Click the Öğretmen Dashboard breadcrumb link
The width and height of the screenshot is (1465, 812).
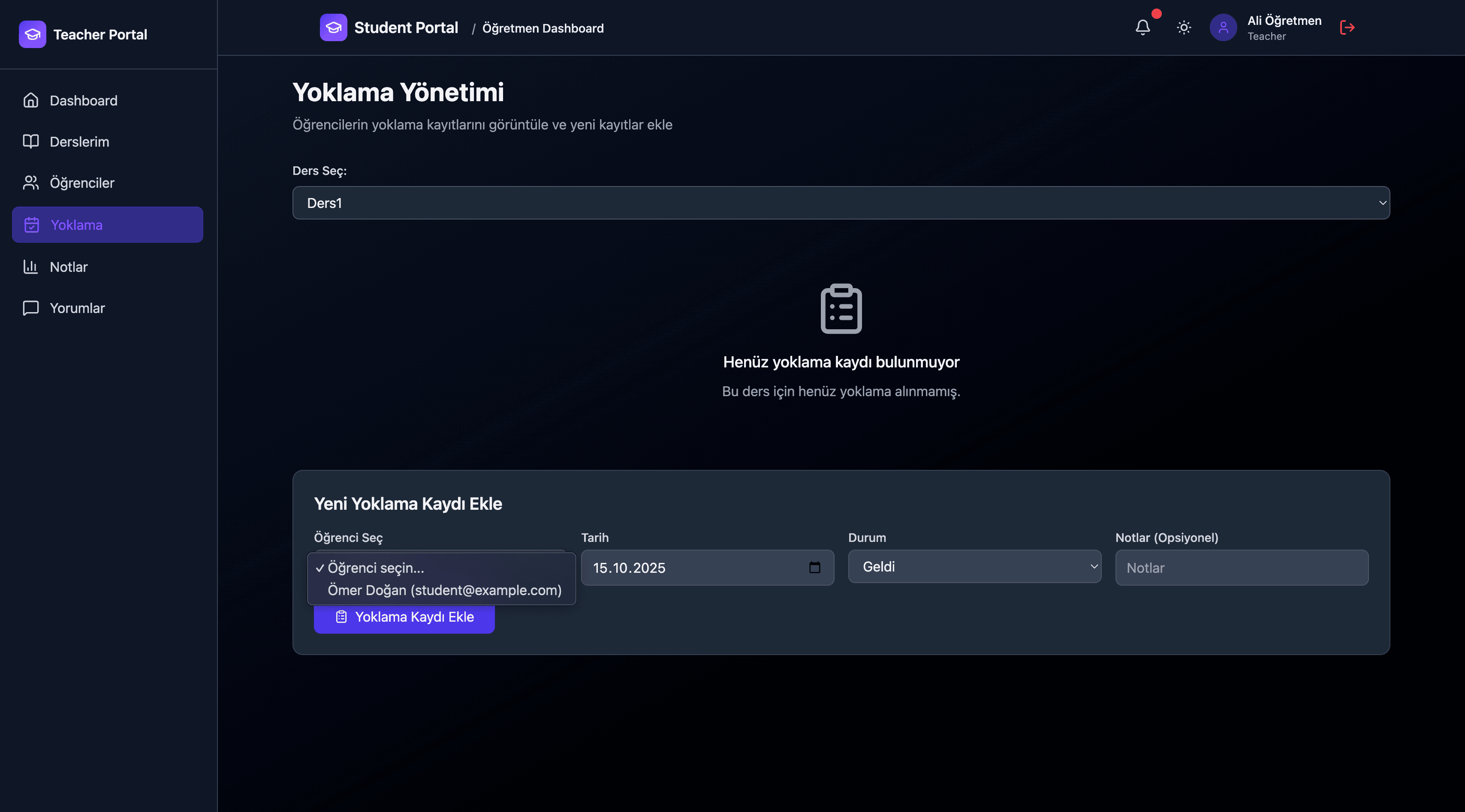pyautogui.click(x=543, y=28)
